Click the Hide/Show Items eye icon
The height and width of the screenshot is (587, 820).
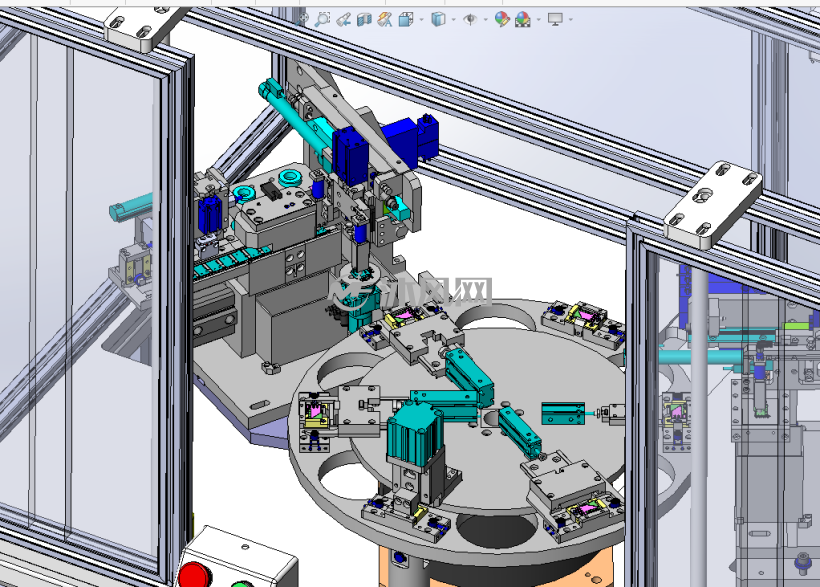[x=470, y=19]
